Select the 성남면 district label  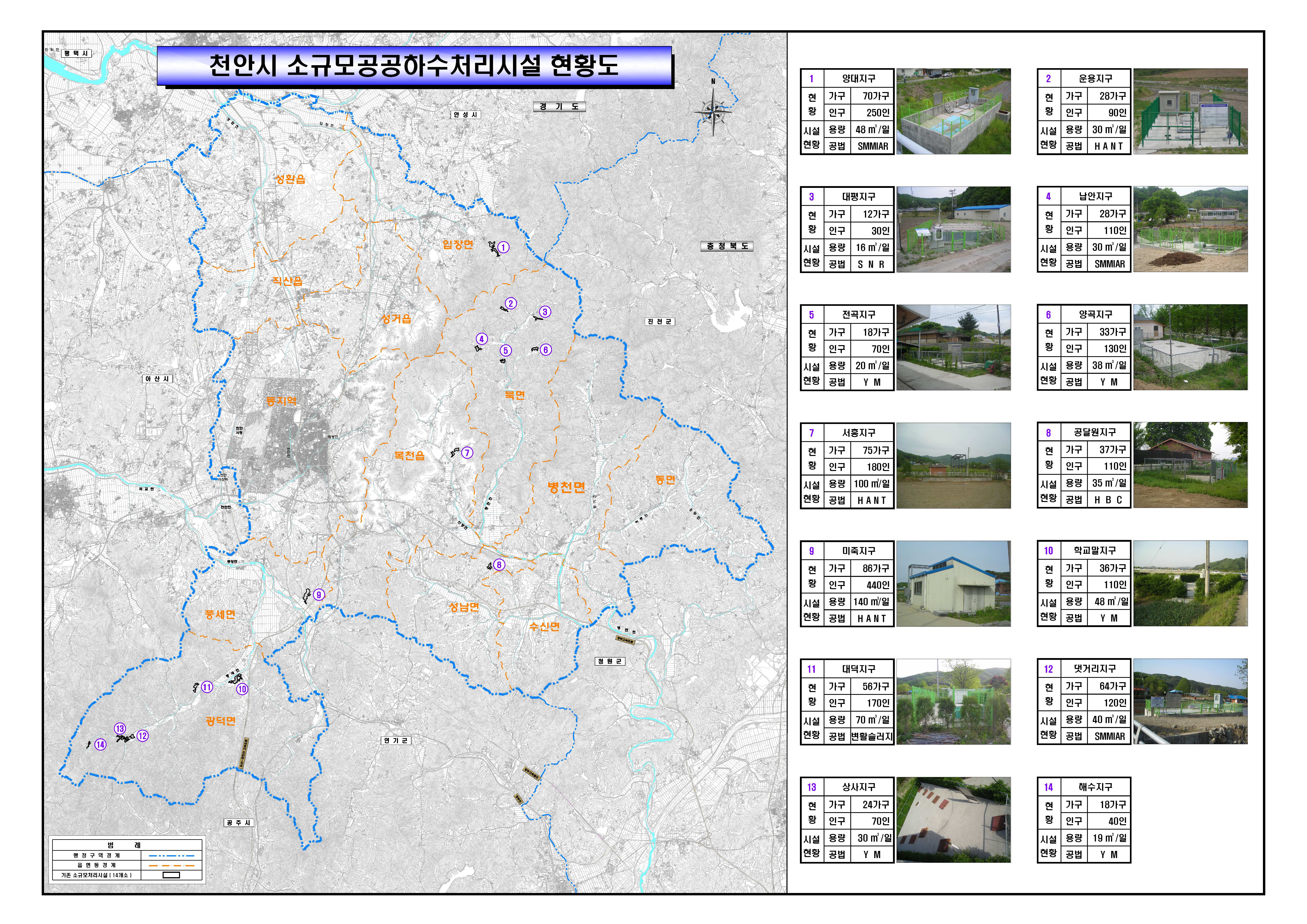[x=464, y=607]
